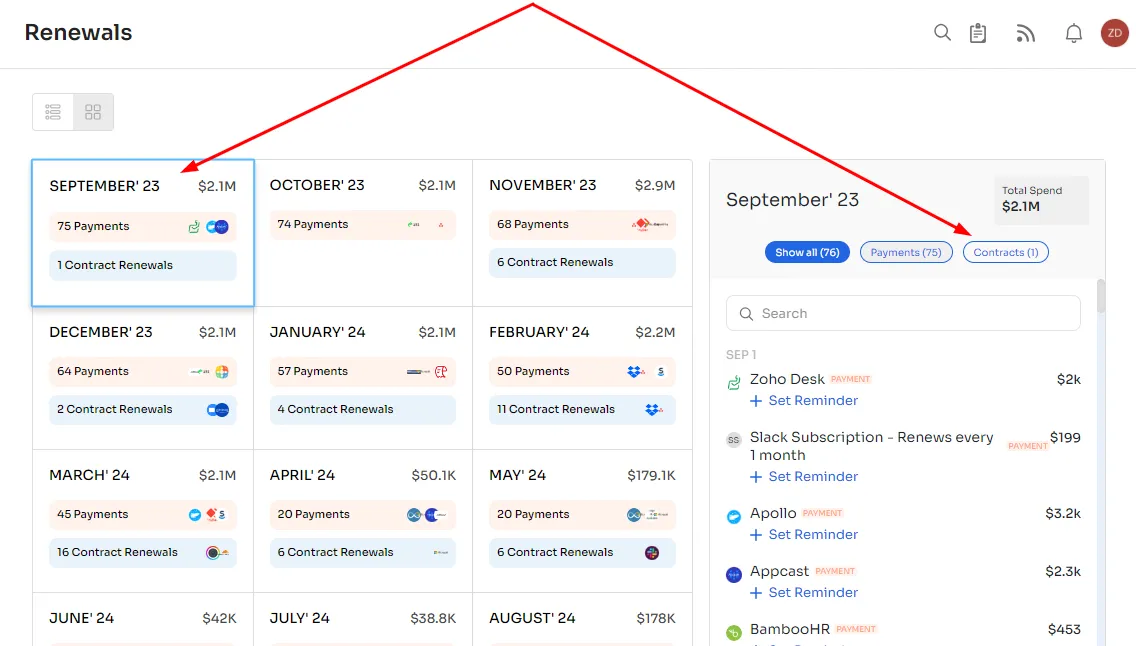Select the October '23 month card

(363, 232)
